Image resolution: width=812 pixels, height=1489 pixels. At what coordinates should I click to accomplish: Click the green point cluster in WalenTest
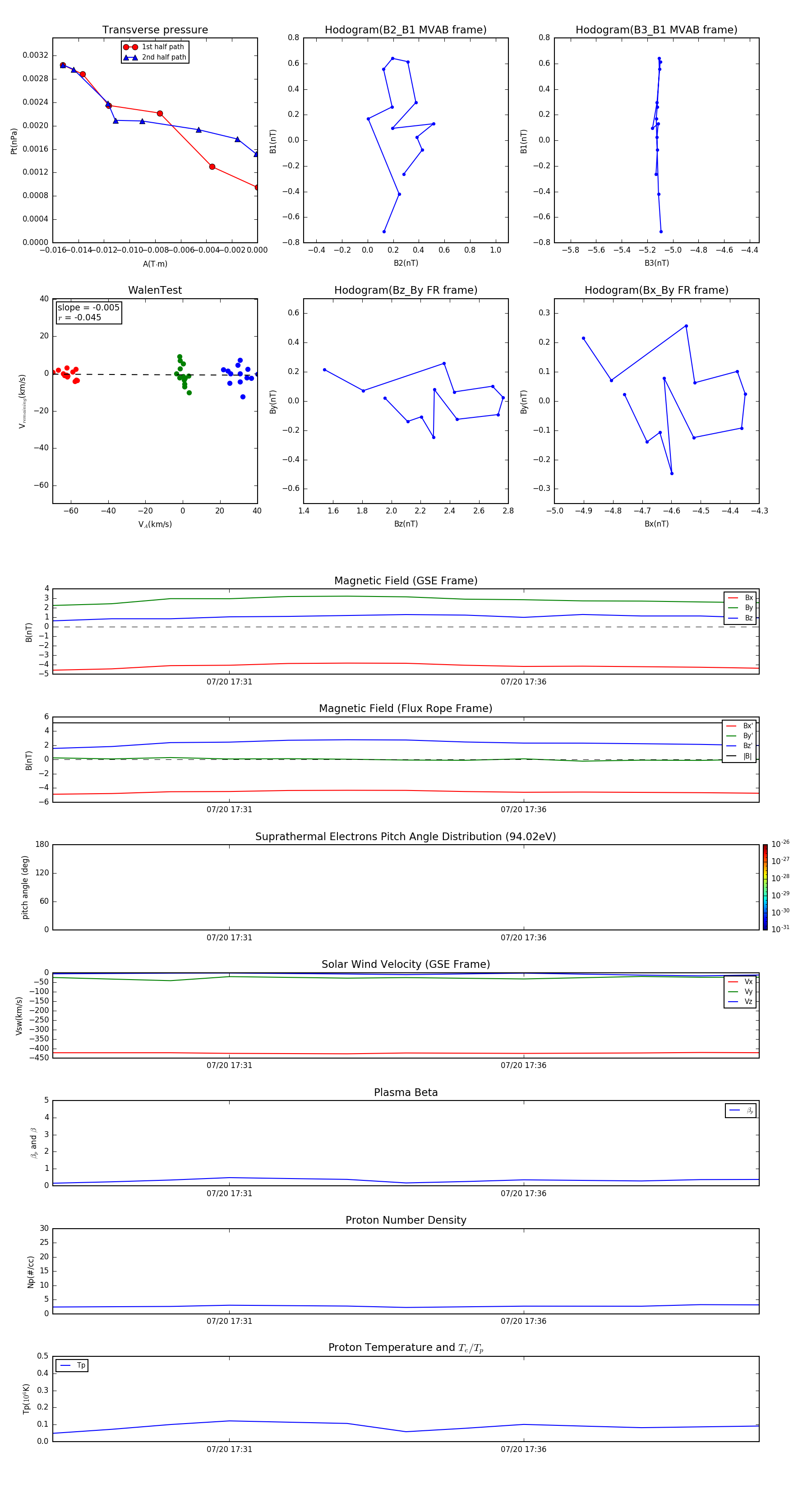pos(183,375)
